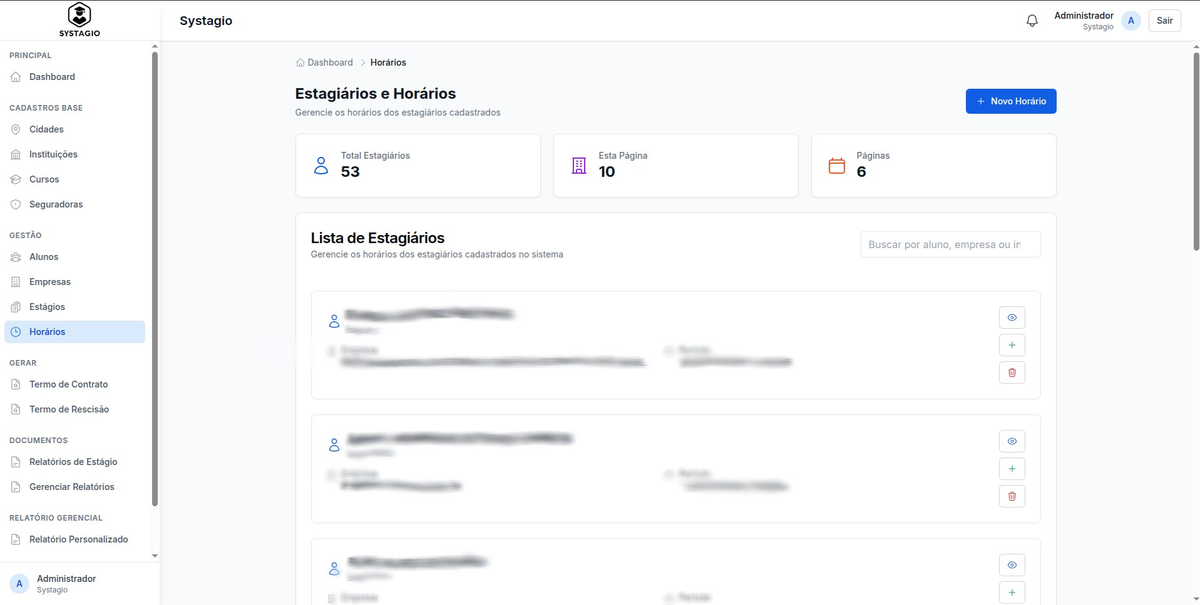Show second intern's details with eye icon
Screen dimensions: 1200x605
coord(1012,441)
